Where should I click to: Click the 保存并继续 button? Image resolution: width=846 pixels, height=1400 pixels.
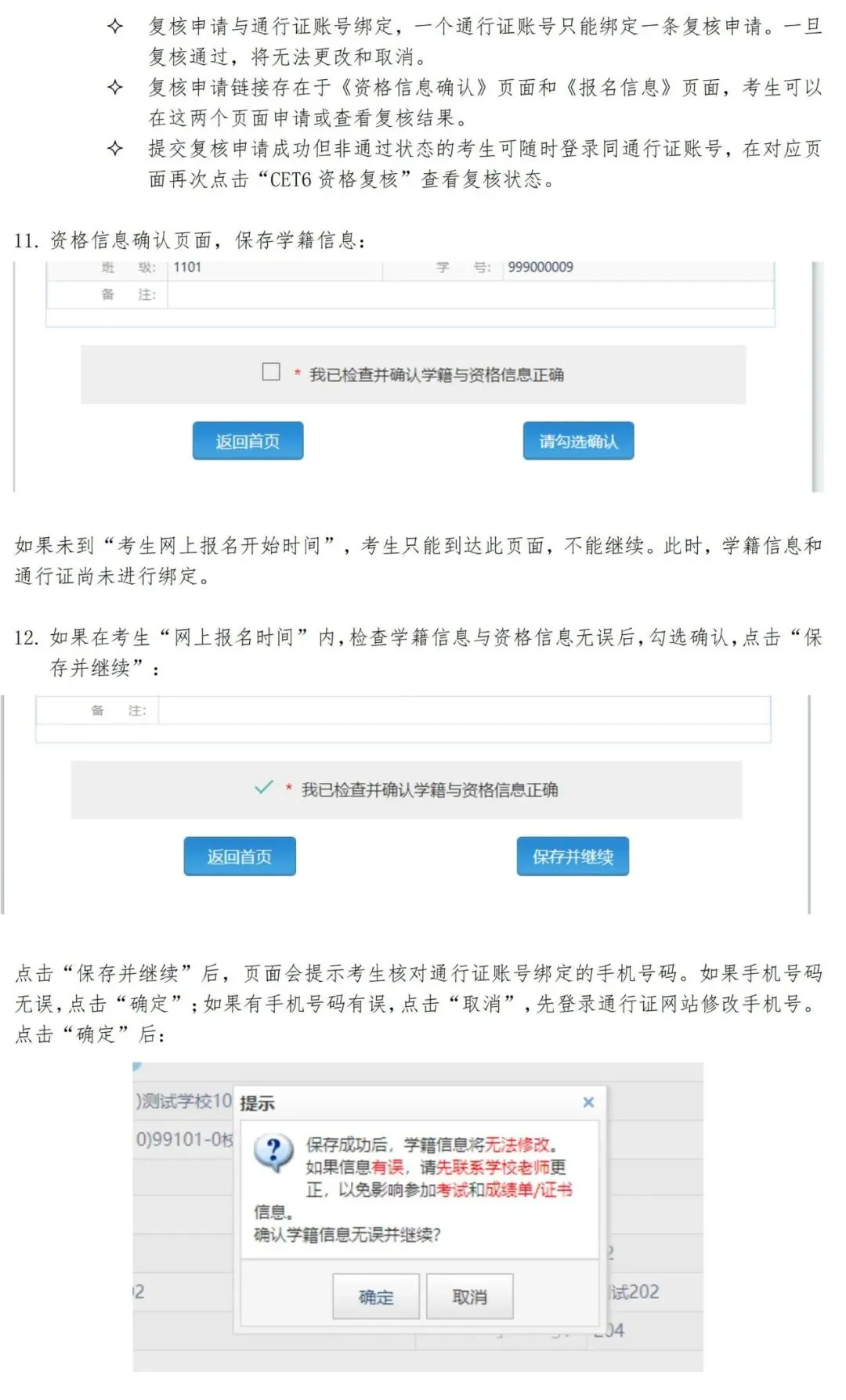point(573,856)
